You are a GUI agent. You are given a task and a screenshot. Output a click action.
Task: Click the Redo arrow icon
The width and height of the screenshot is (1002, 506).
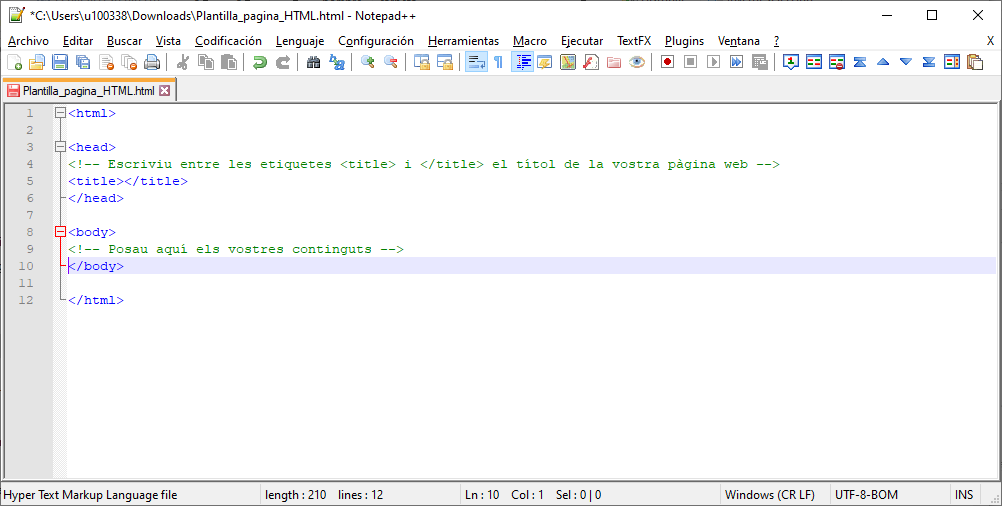point(282,62)
